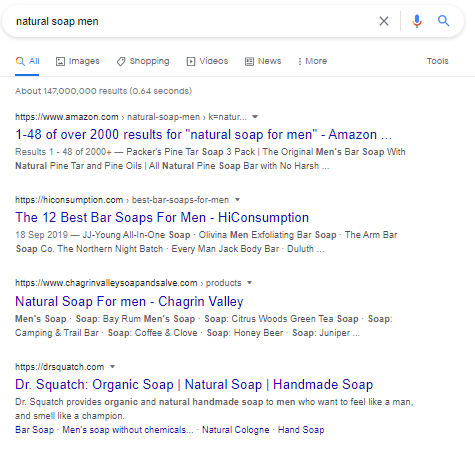Click into the search text field

pos(193,21)
